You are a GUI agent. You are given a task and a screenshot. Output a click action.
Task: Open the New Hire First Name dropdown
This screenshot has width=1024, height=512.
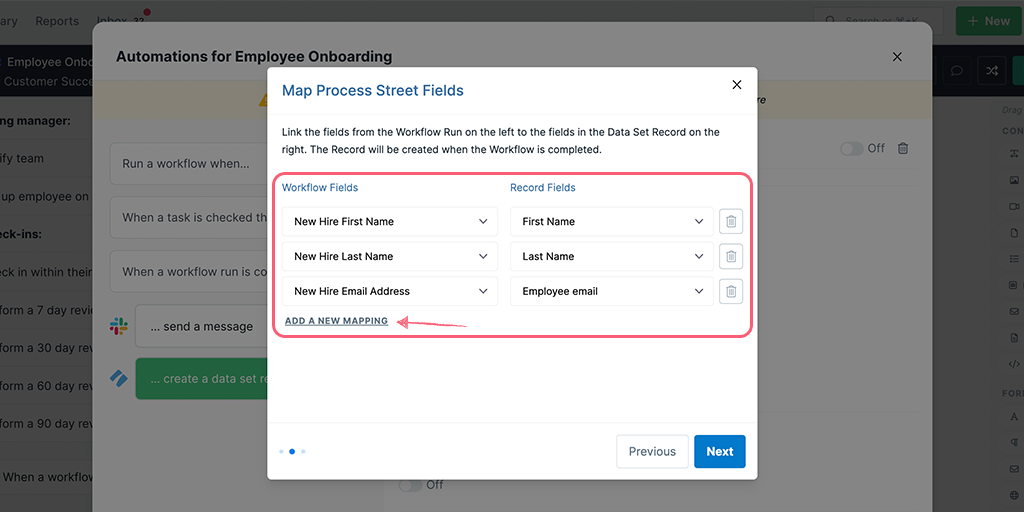390,221
